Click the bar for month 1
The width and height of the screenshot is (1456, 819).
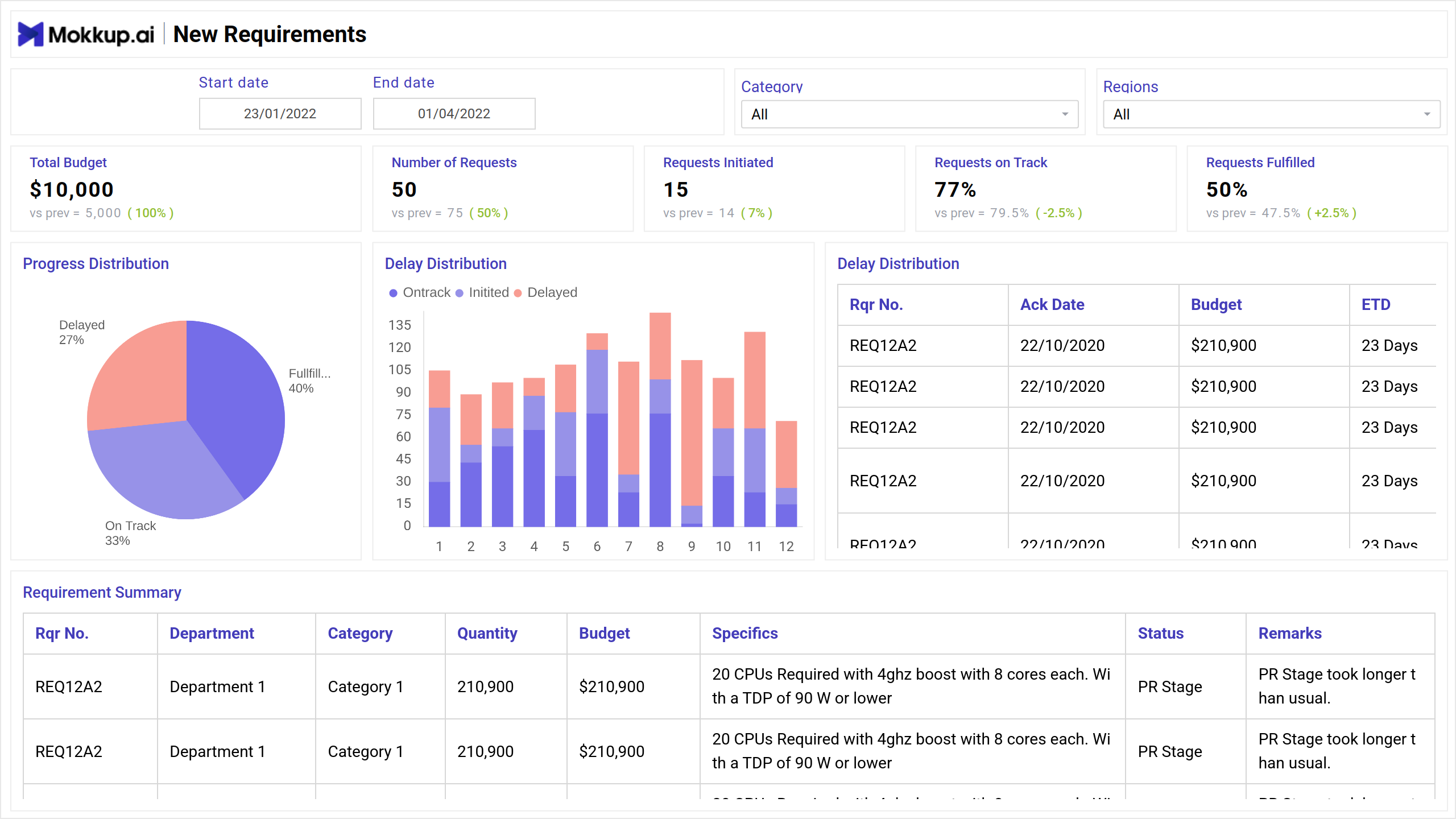coord(439,448)
